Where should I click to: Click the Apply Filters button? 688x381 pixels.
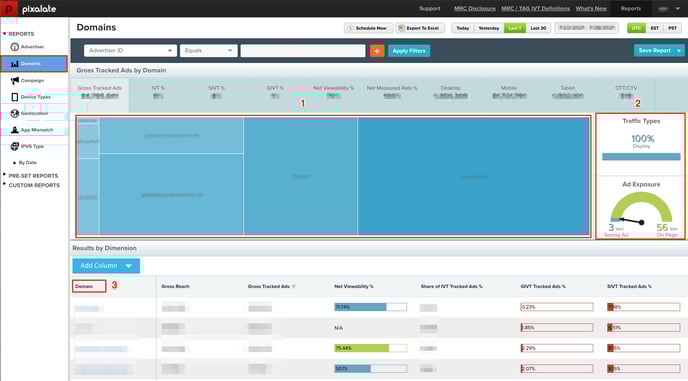click(x=409, y=51)
